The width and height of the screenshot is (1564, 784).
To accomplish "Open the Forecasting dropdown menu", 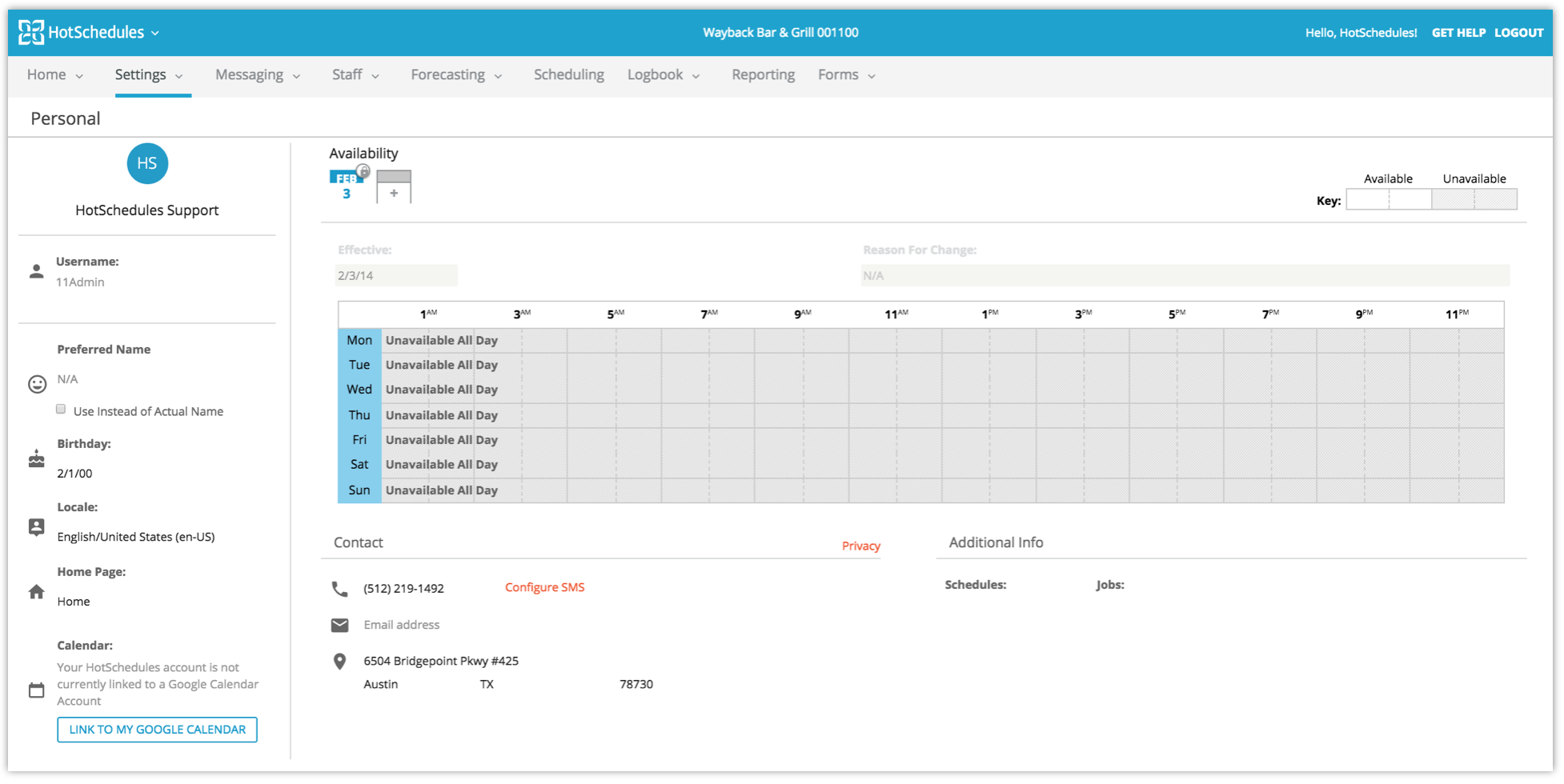I will (456, 75).
